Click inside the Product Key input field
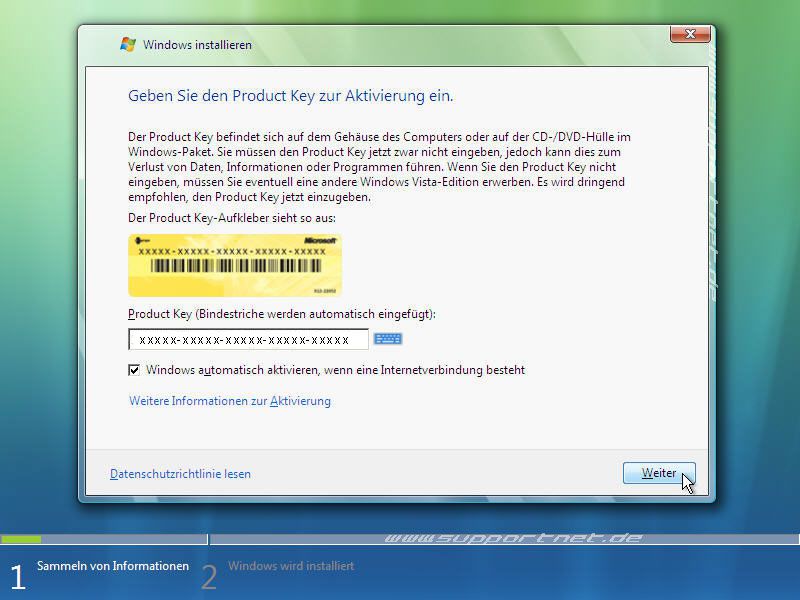 (247, 338)
